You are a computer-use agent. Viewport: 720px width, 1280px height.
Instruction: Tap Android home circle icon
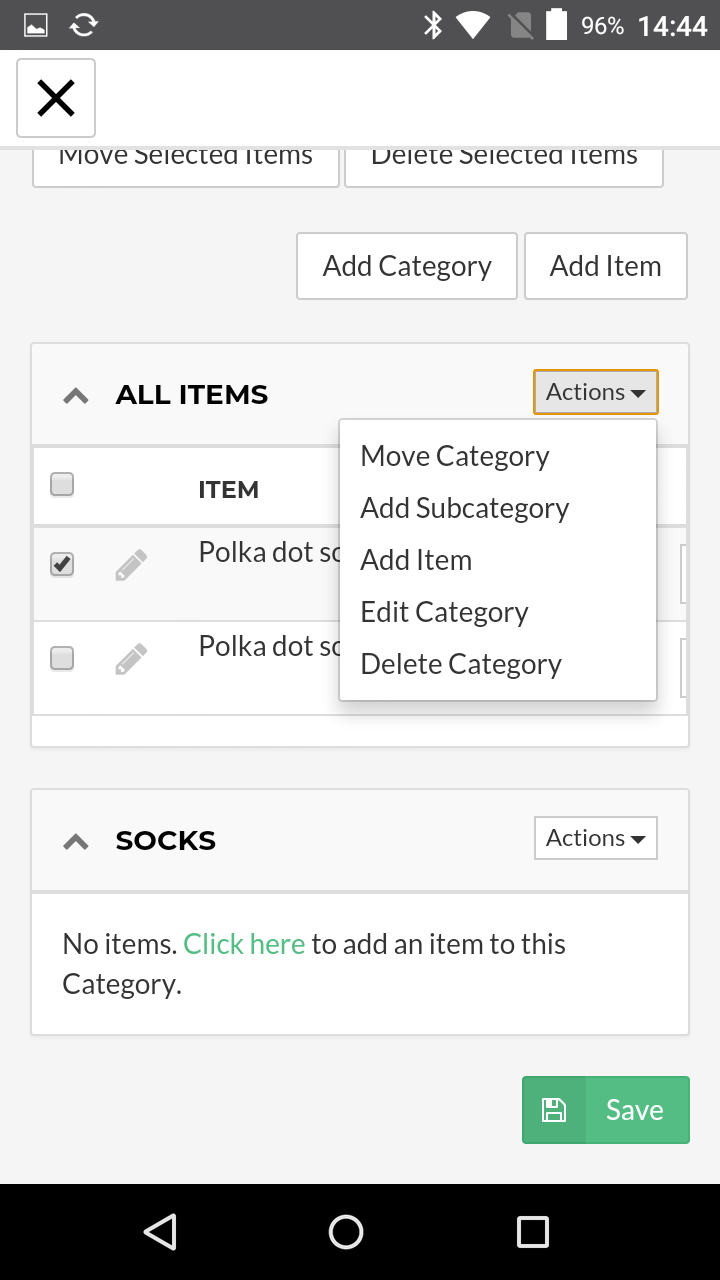point(346,1232)
